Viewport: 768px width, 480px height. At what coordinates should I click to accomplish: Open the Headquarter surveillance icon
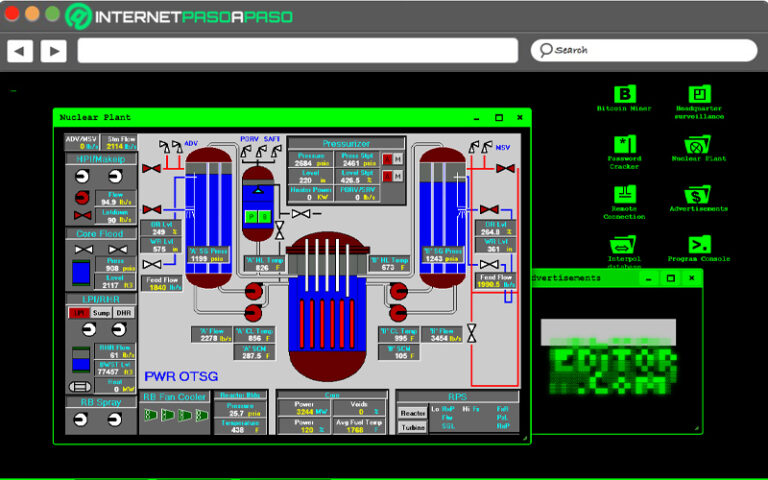coord(699,94)
